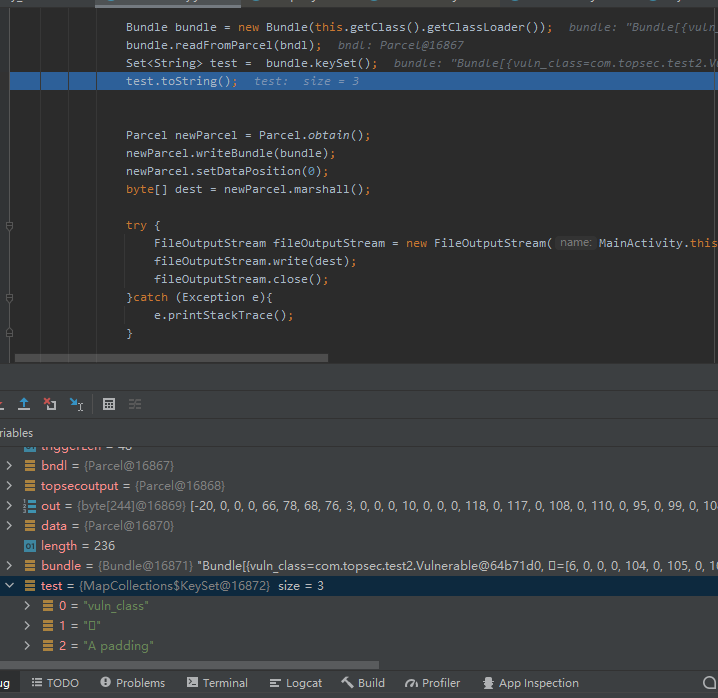This screenshot has height=698, width=718.
Task: Open the TODO tool window tab
Action: point(55,683)
